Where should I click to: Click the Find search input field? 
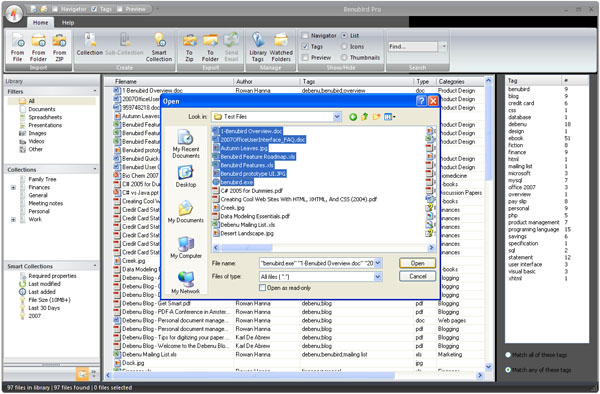(413, 46)
